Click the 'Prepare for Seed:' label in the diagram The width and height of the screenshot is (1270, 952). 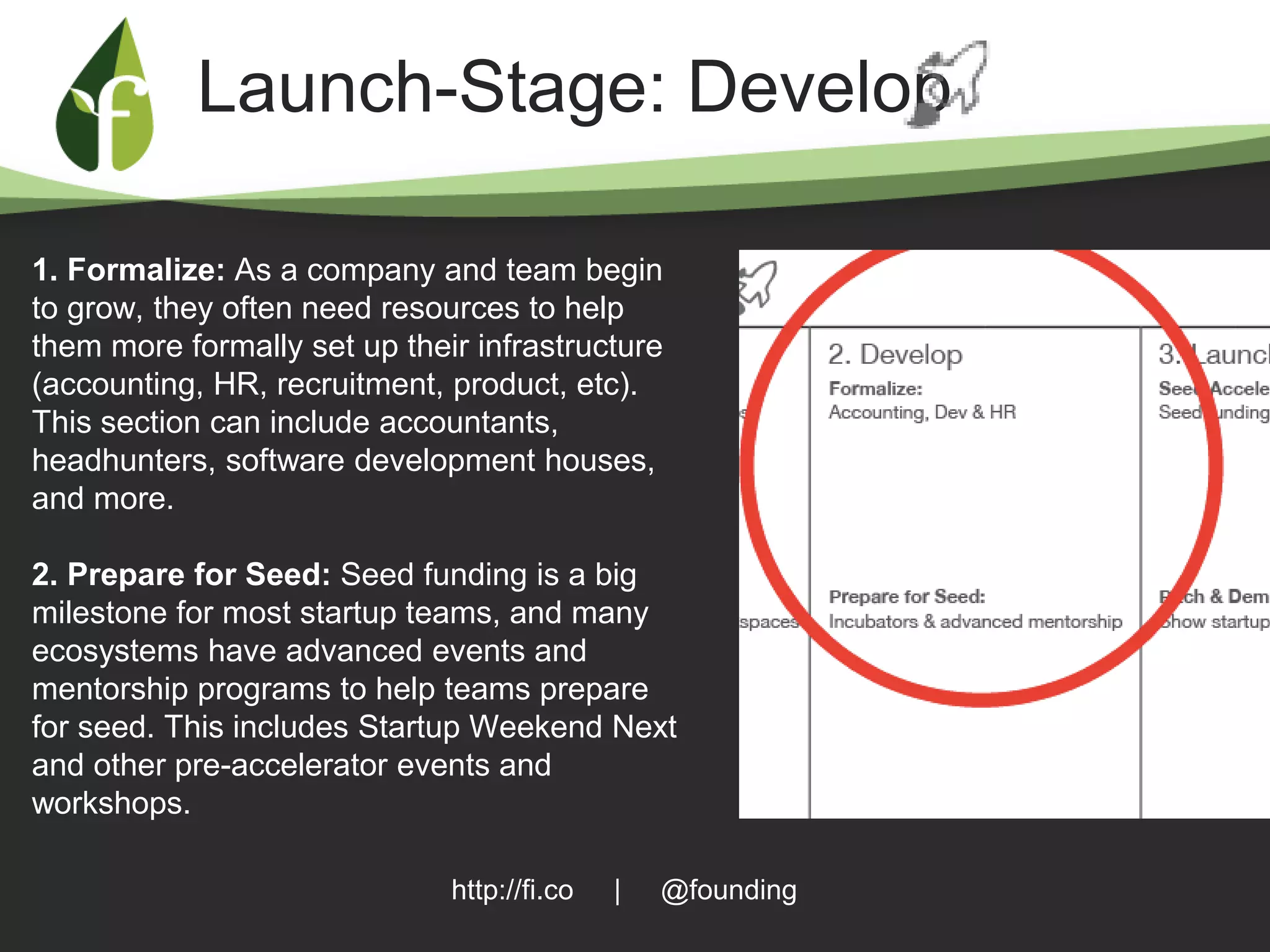coord(907,596)
